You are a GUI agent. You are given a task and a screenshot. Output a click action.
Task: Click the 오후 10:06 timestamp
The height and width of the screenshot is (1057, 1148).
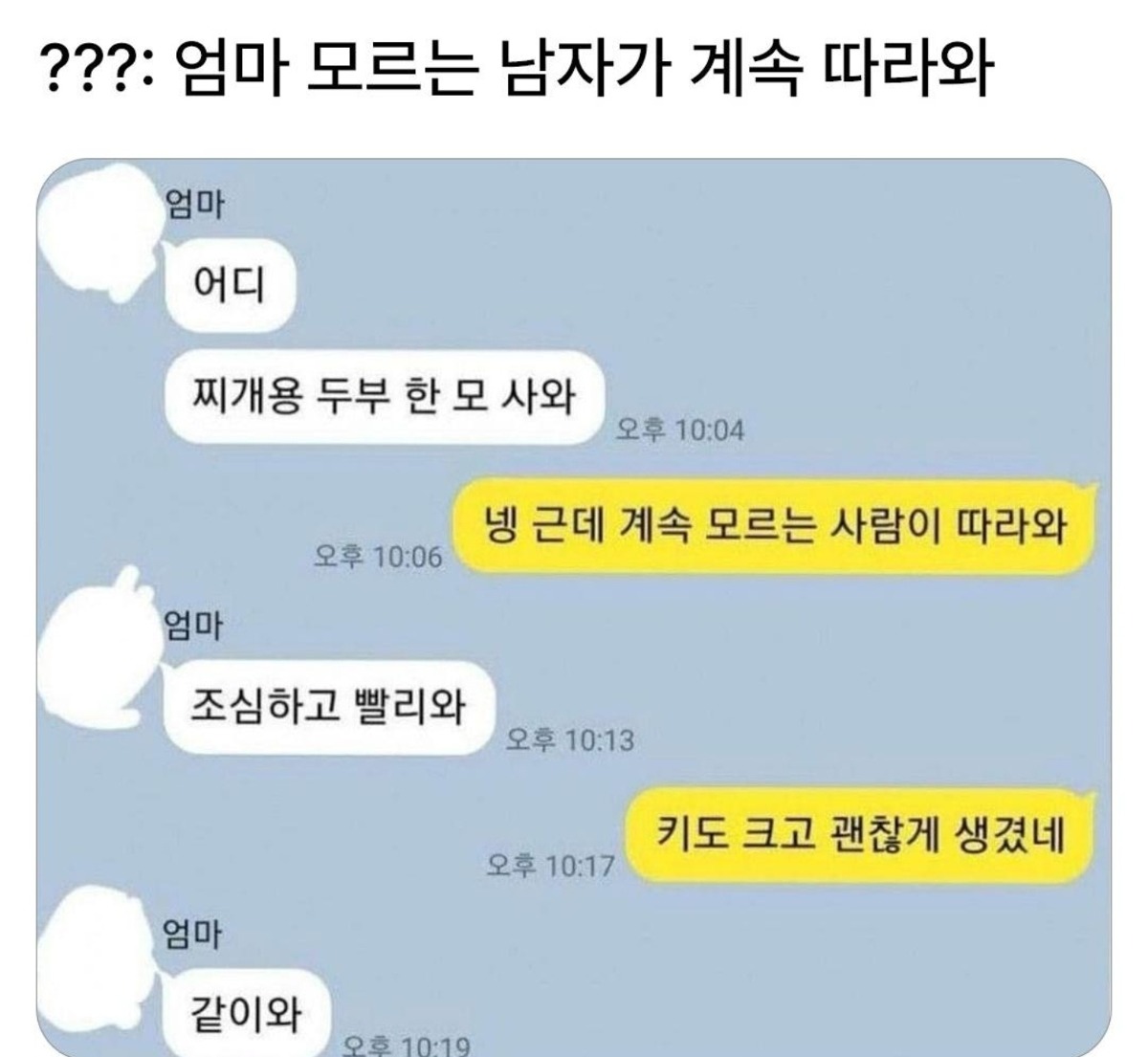tap(379, 557)
